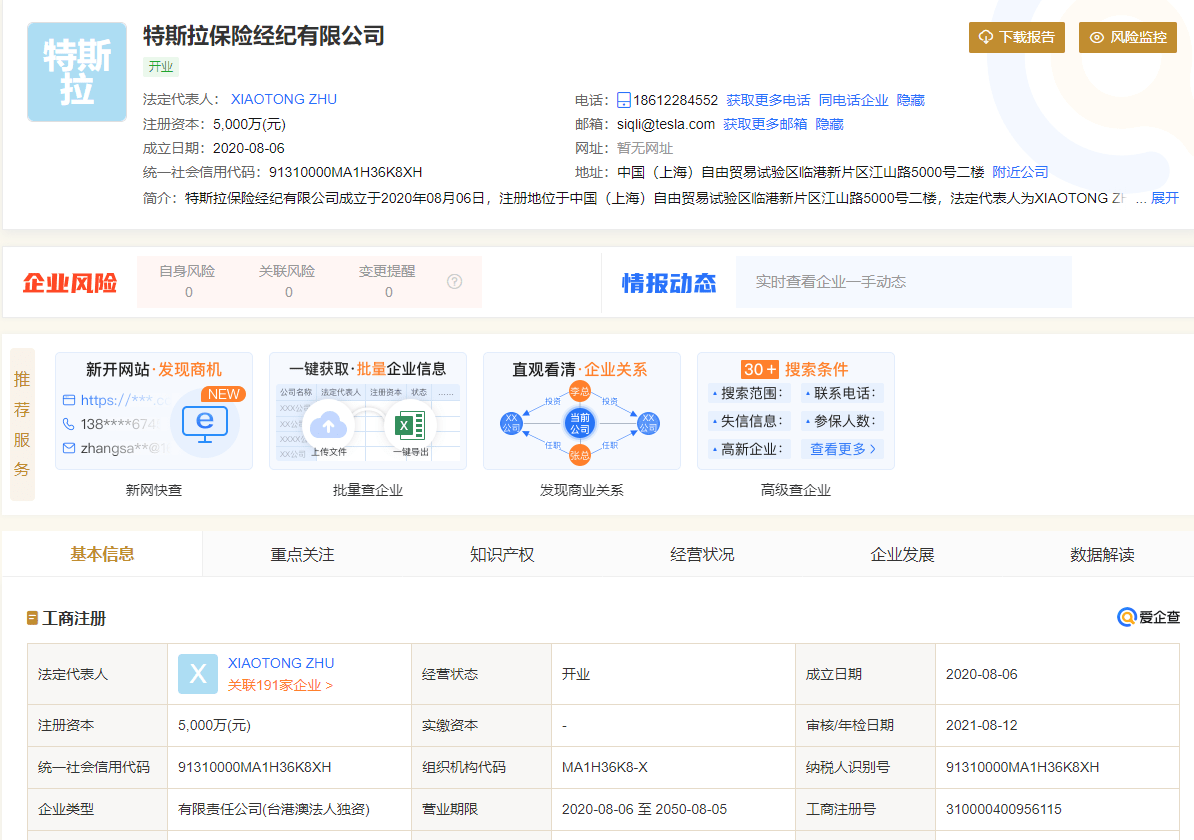Click the 特斯拉 company logo thumbnail
Screen dimensions: 1194x840
point(77,72)
